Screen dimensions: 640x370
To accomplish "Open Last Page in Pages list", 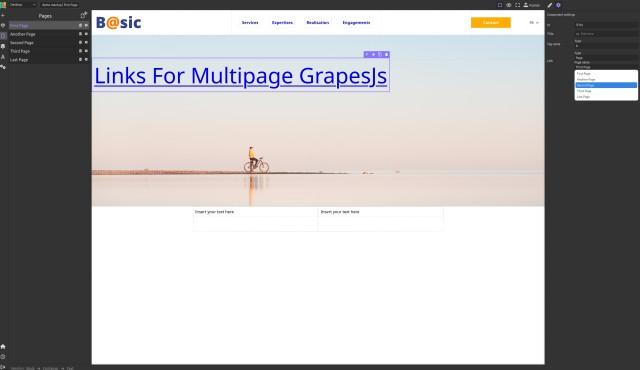I will 48,60.
